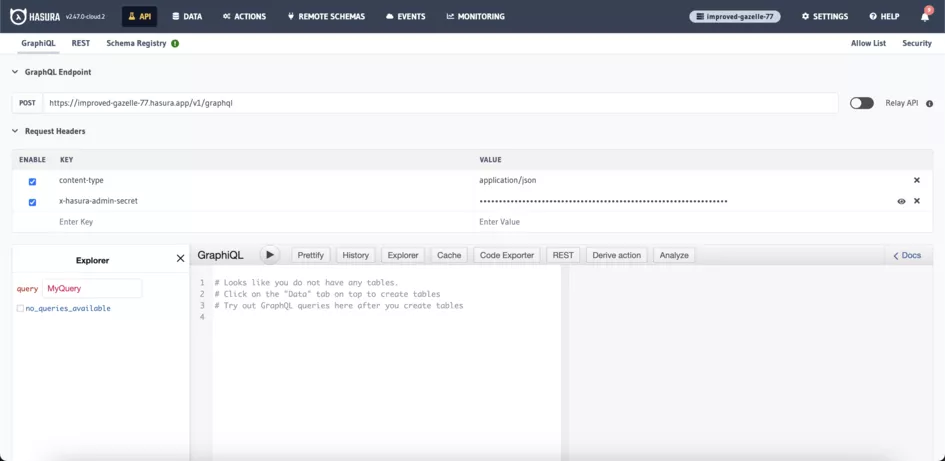Click the query editor text area
Screen dimensions: 945x461
(x=386, y=362)
